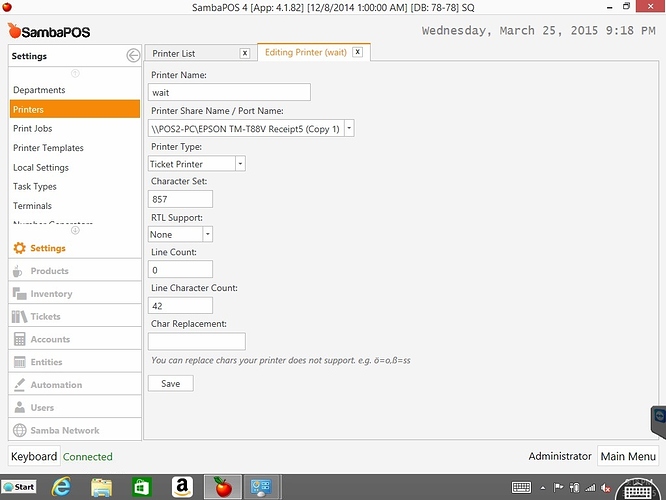Open Amazon app from taskbar
Viewport: 666px width, 500px height.
point(182,487)
